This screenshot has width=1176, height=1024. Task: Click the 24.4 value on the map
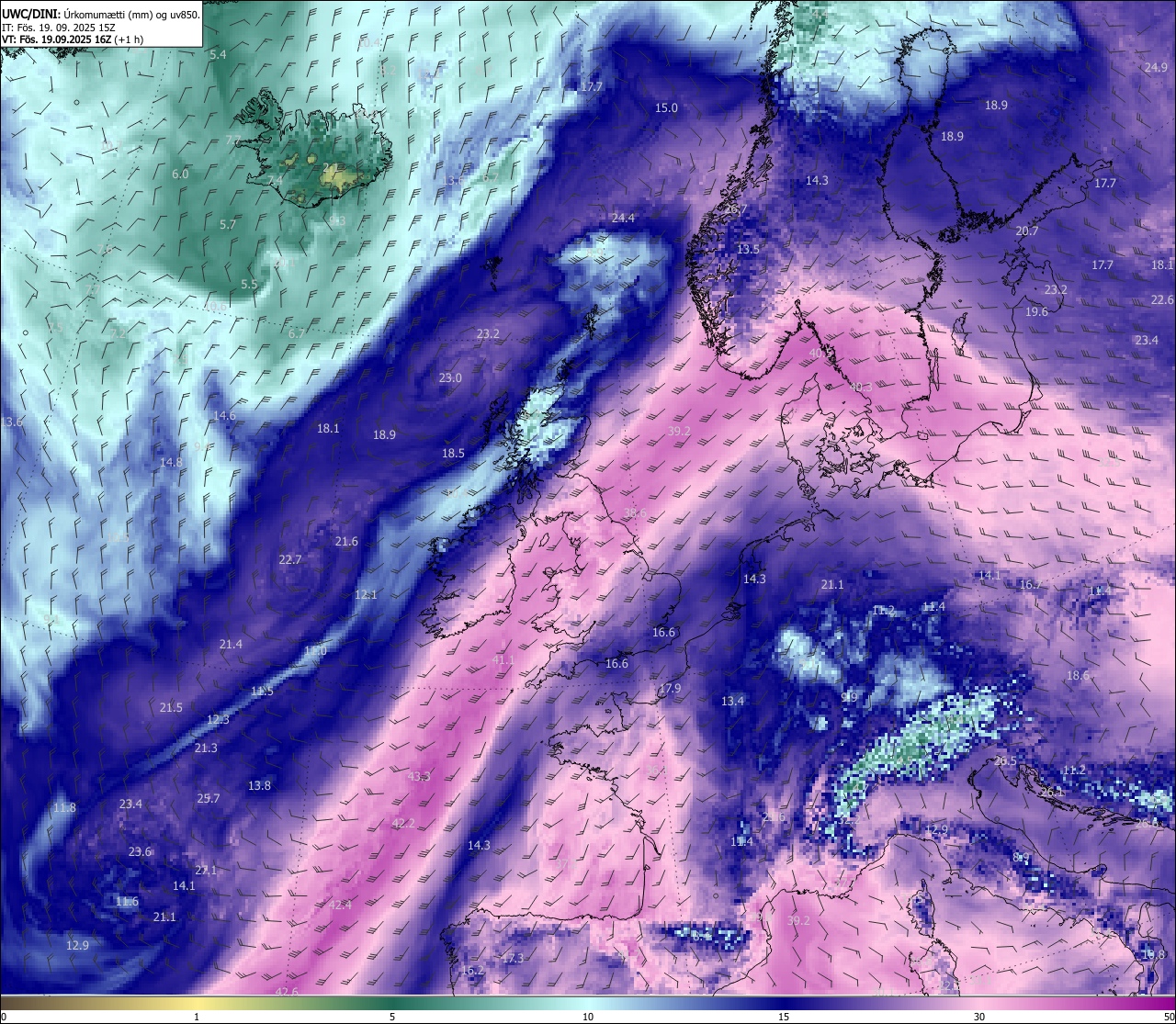[623, 218]
